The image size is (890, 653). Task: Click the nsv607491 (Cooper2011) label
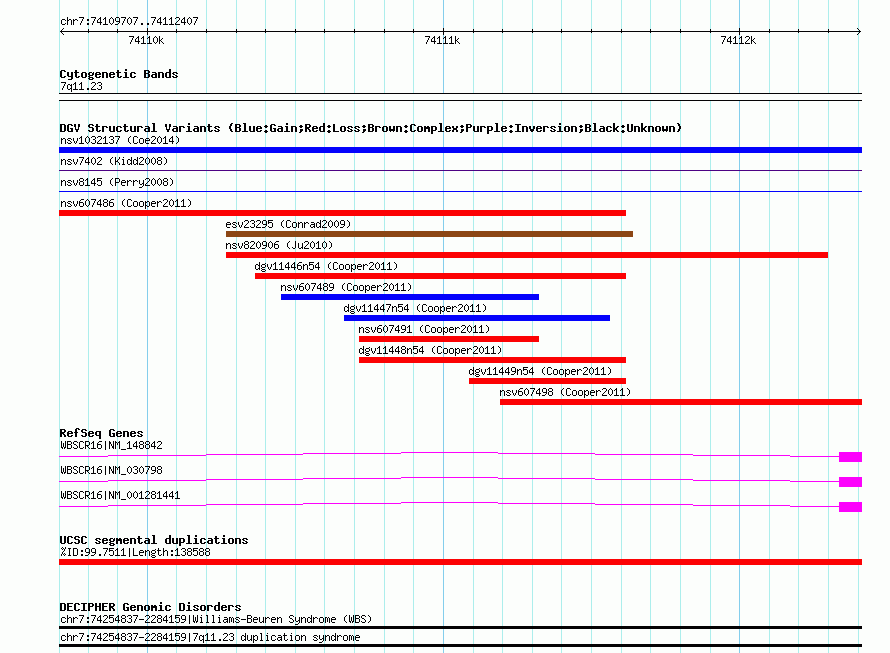point(424,329)
